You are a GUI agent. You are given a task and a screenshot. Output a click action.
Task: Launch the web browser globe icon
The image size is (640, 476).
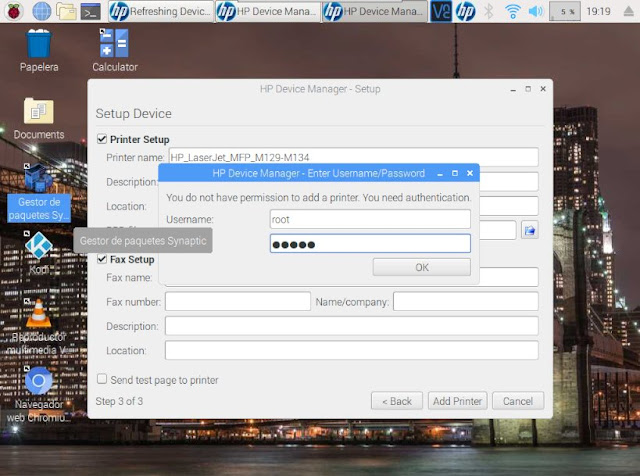(x=42, y=11)
